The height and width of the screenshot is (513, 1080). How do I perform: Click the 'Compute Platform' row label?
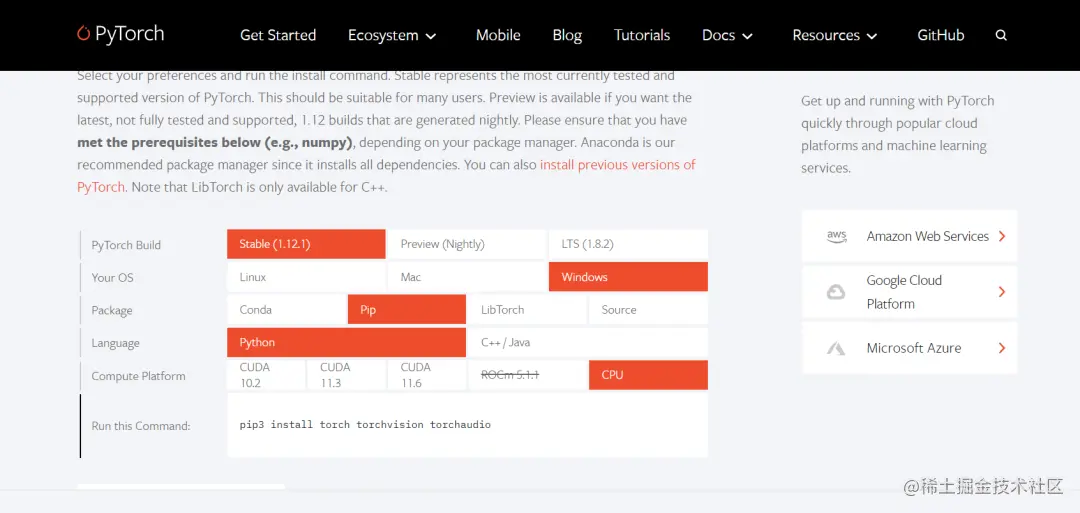pyautogui.click(x=138, y=376)
